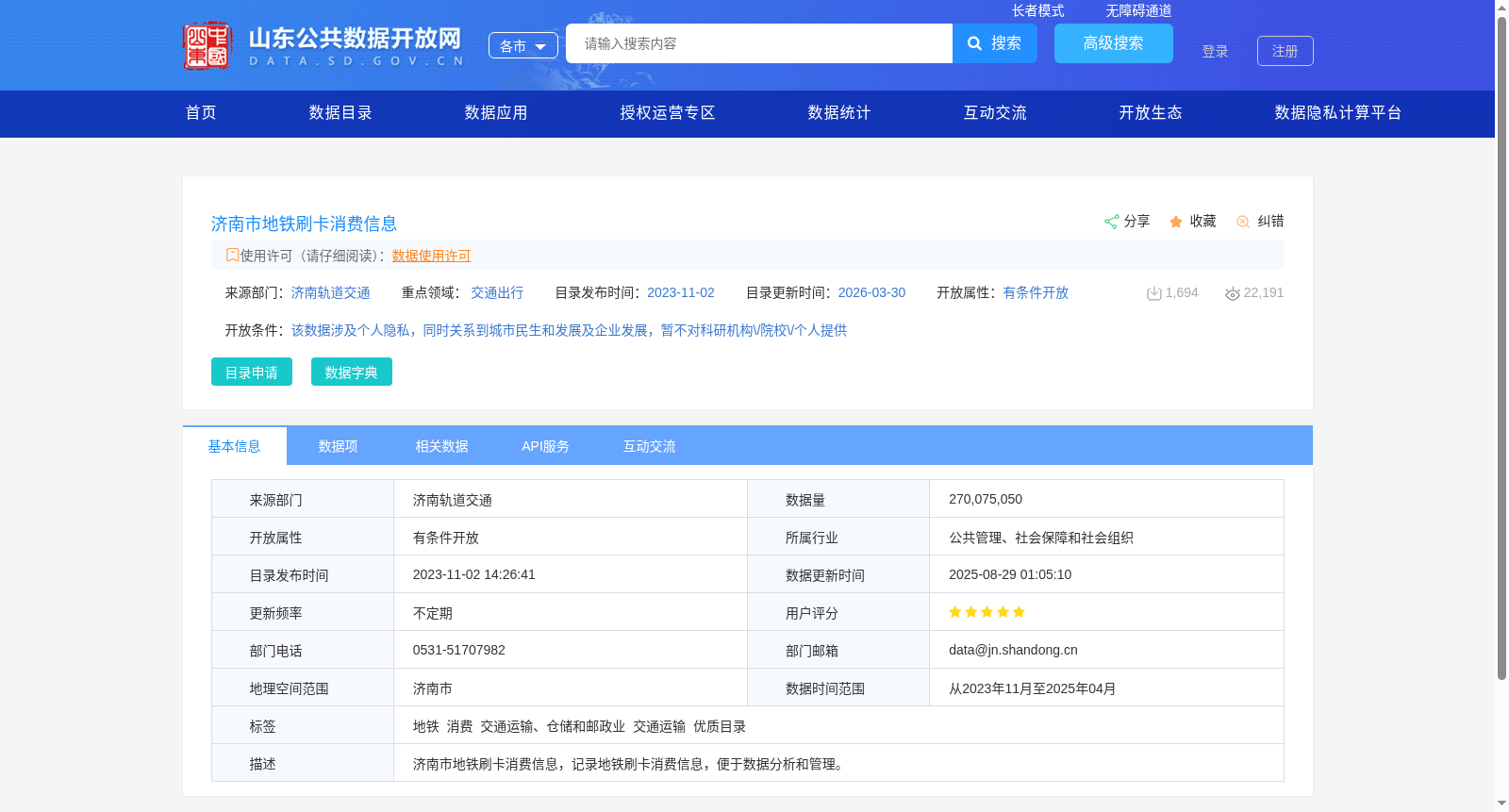Click 济南轨道交通 source department link
1509x812 pixels.
[330, 292]
